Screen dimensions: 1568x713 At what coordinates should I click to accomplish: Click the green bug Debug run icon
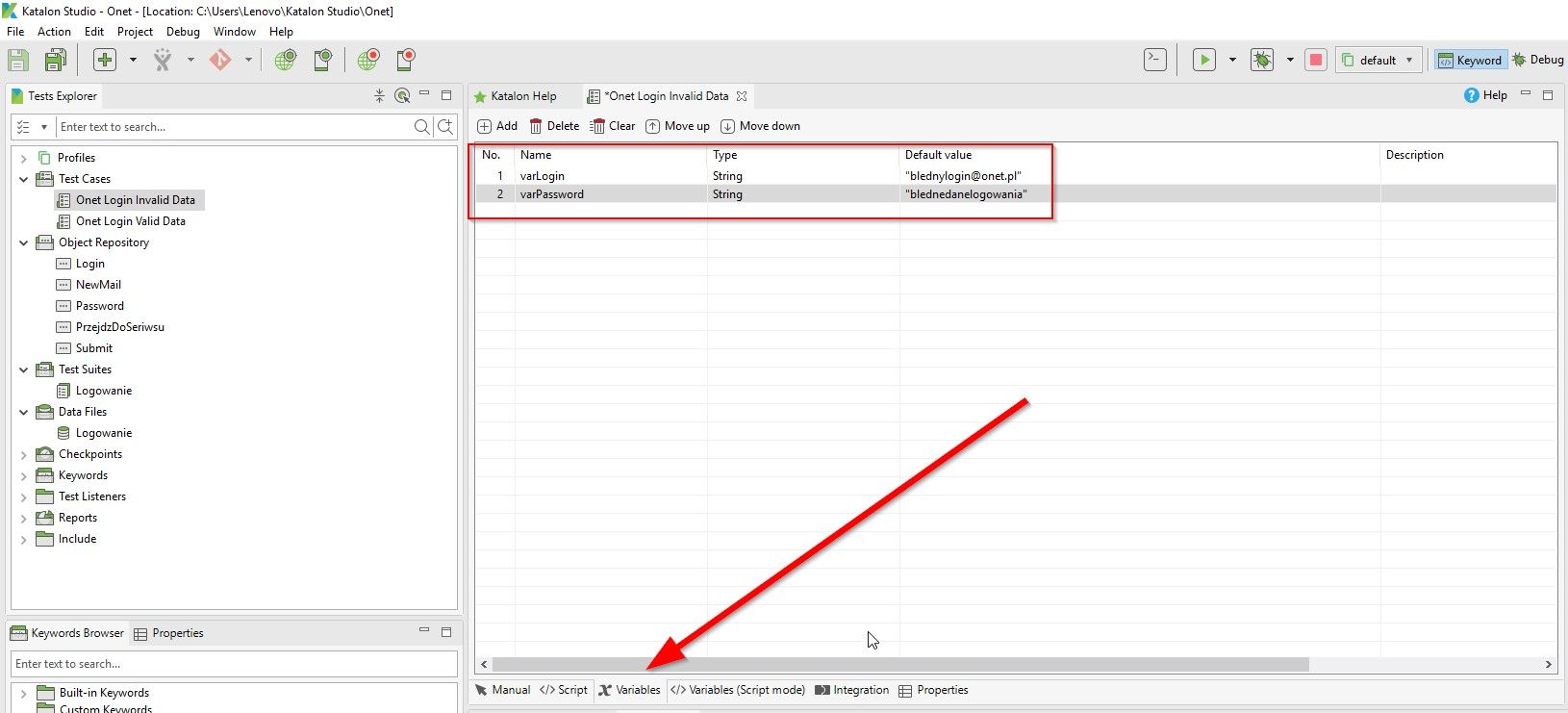(1261, 60)
